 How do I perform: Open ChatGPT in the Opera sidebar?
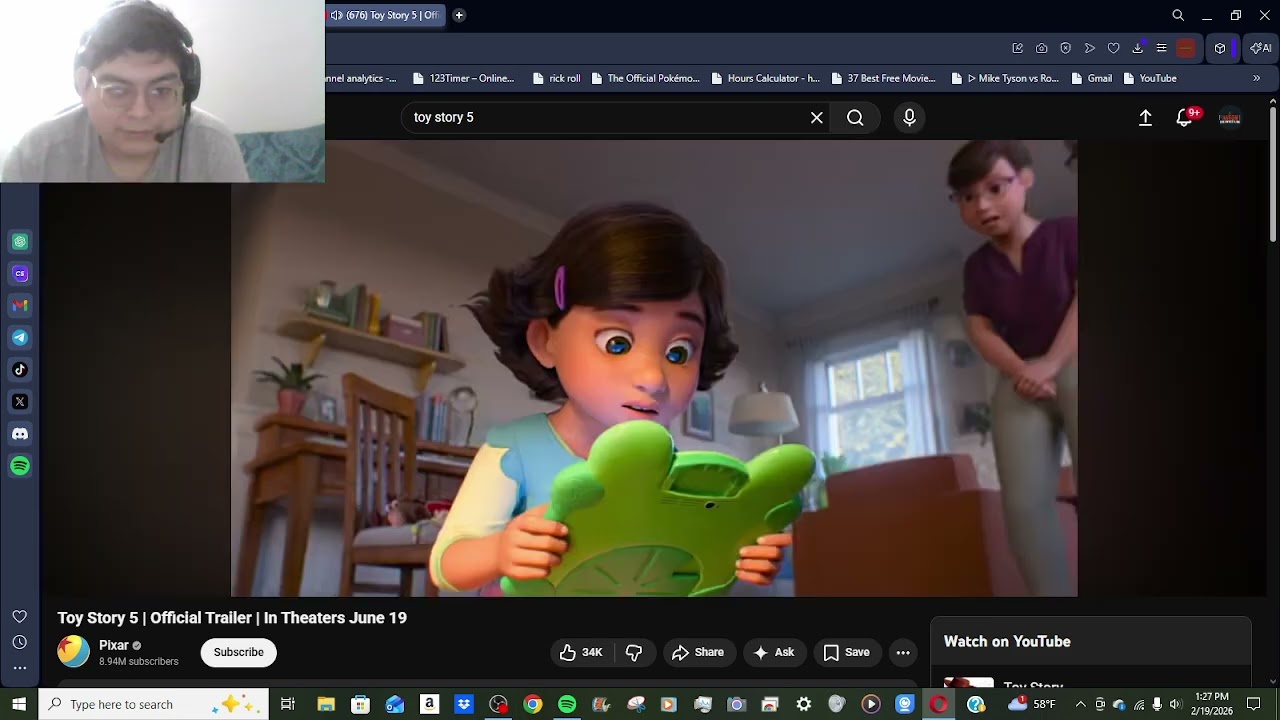point(20,242)
